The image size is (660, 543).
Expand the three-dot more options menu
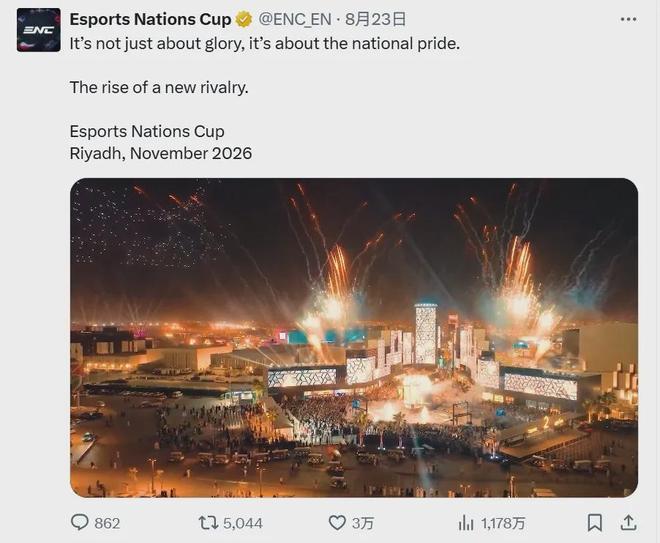[628, 19]
